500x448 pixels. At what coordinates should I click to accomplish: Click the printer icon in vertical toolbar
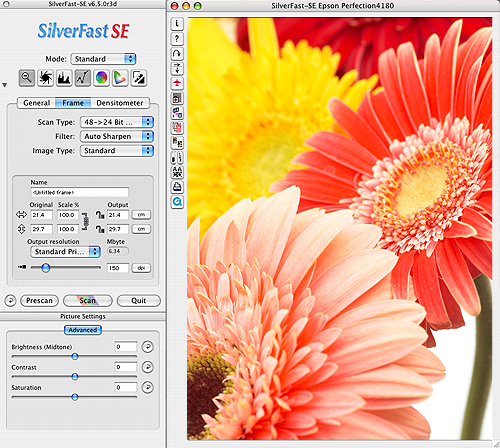pos(177,187)
